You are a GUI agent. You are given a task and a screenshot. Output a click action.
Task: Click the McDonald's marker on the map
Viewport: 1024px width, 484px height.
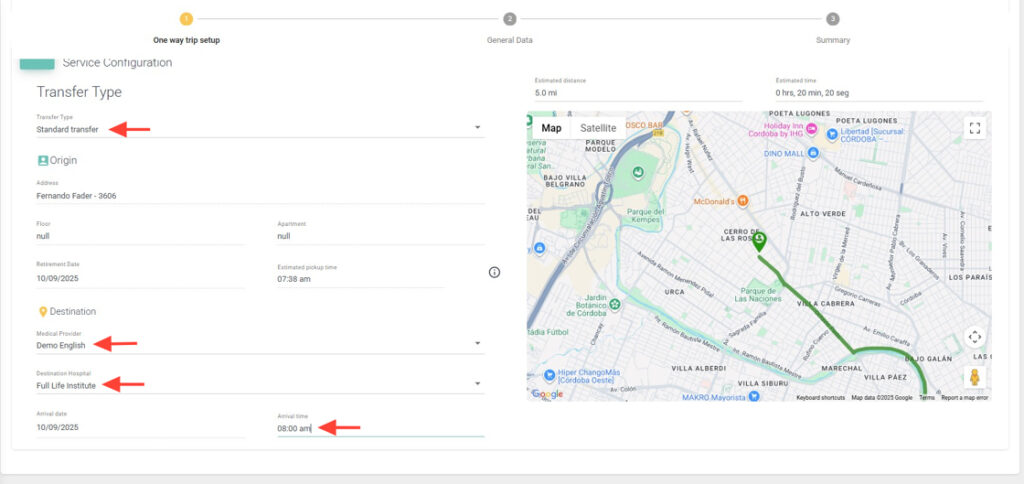tap(743, 201)
